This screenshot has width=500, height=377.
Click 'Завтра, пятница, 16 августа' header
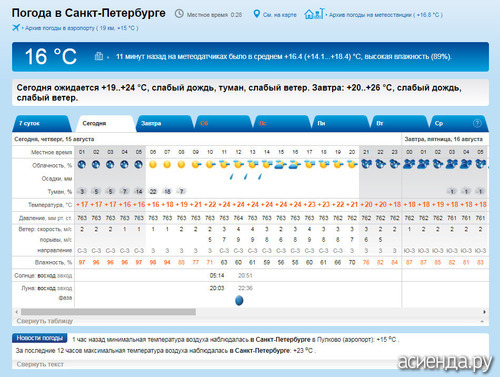pyautogui.click(x=443, y=139)
